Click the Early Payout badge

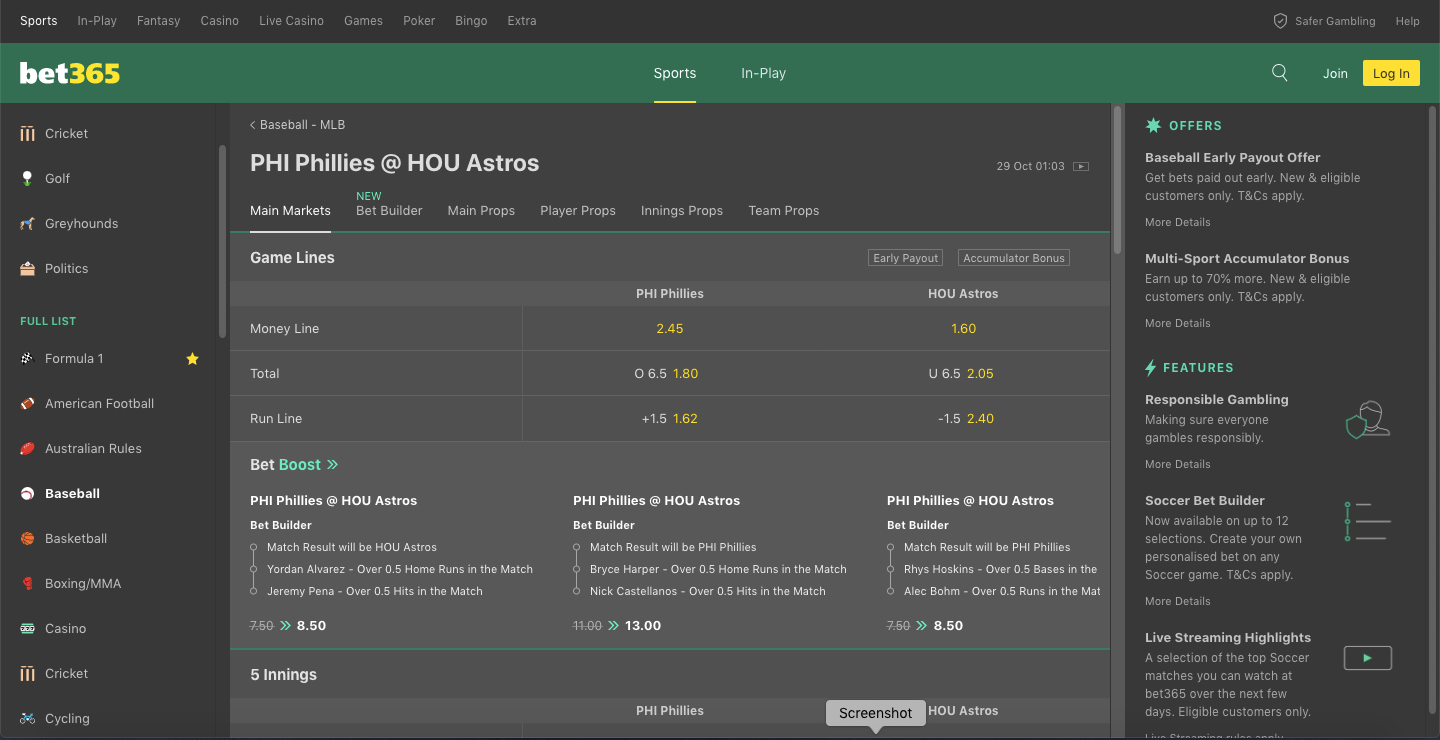click(x=906, y=257)
